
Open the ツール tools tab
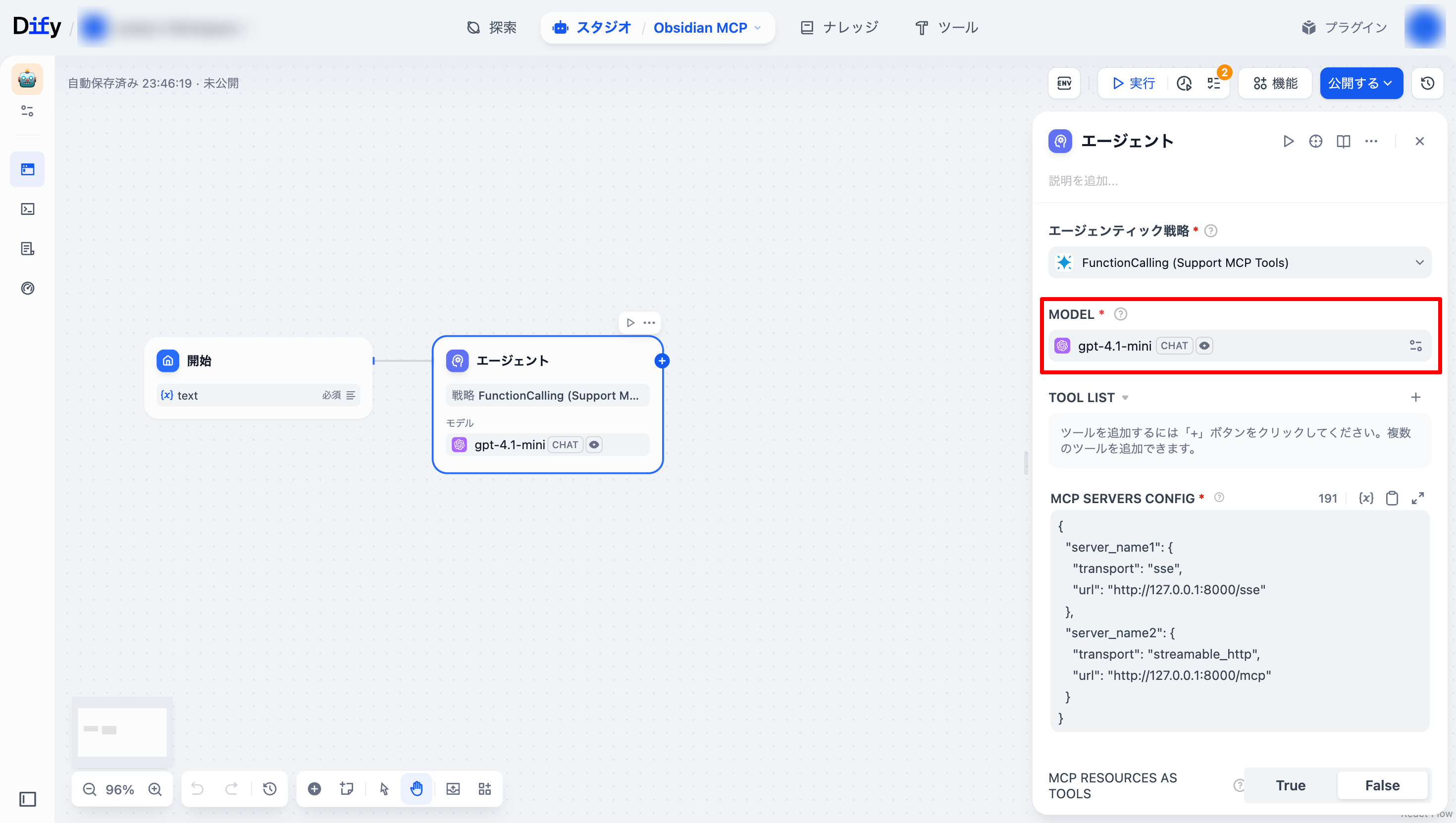coord(947,27)
